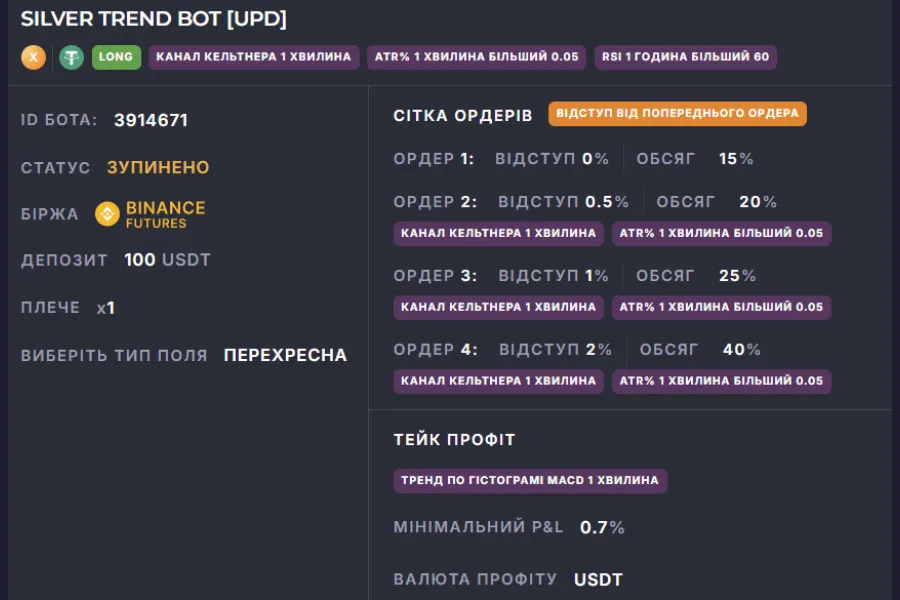This screenshot has width=900, height=600.
Task: Click the ОРДЕР 1 volume value 15%
Action: 736,159
